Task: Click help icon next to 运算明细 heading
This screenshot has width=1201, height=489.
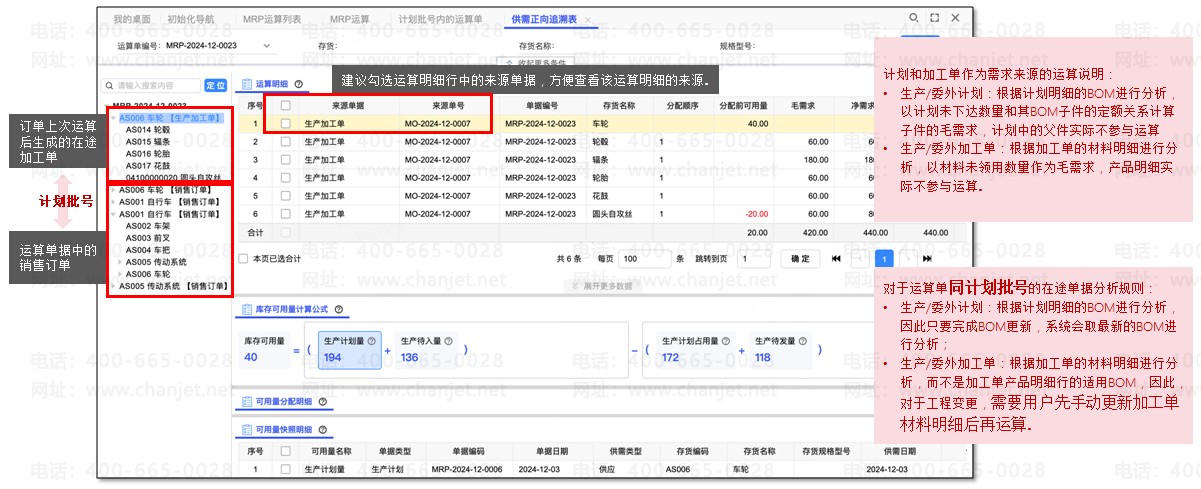Action: [298, 84]
